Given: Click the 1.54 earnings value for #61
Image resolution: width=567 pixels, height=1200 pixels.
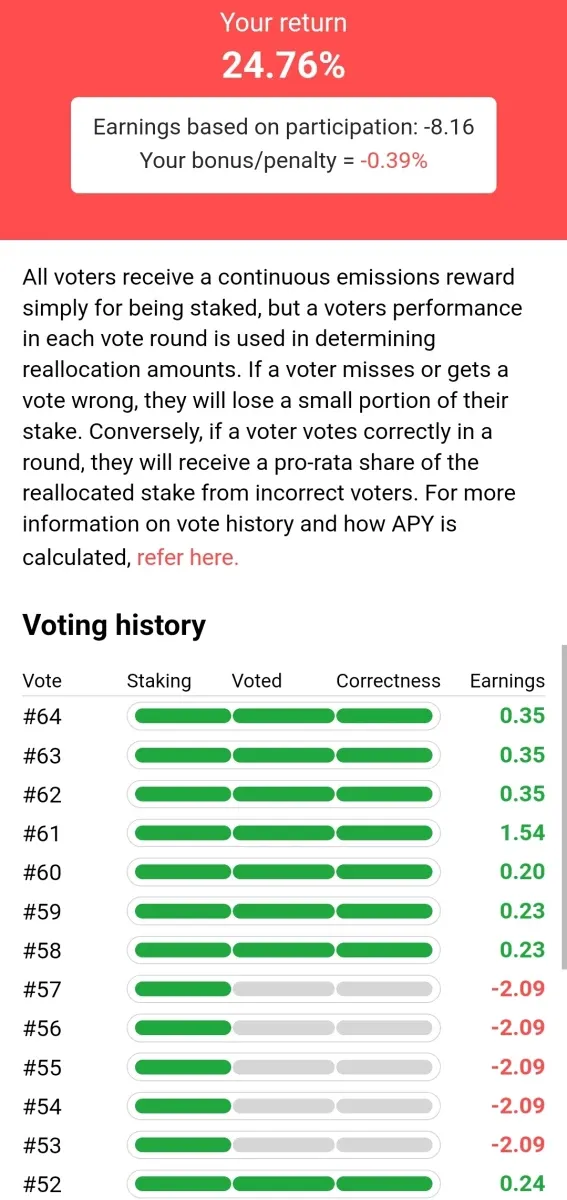Looking at the screenshot, I should point(522,833).
